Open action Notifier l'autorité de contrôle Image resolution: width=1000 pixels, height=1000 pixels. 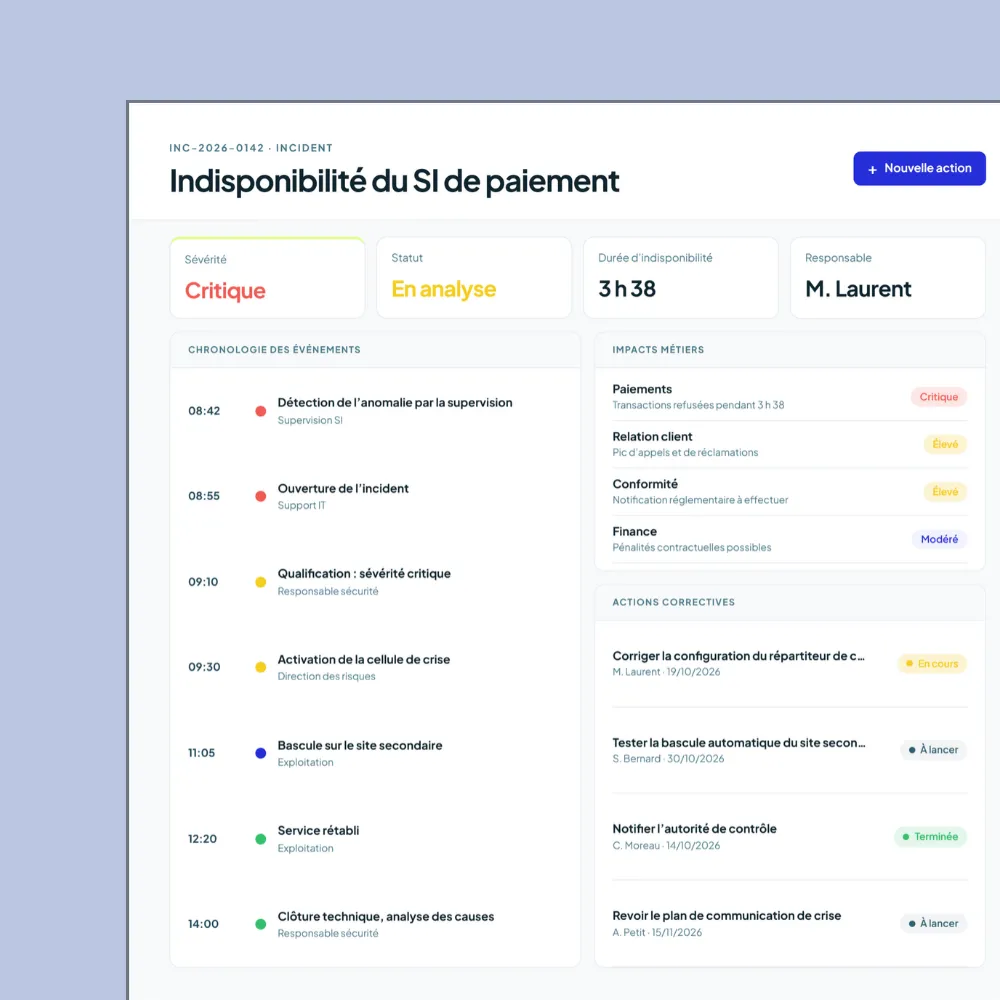click(790, 837)
